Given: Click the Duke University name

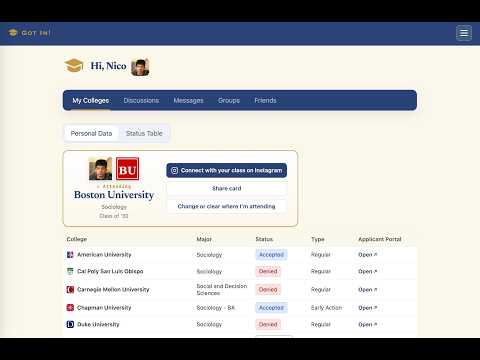Looking at the screenshot, I should coord(98,324).
